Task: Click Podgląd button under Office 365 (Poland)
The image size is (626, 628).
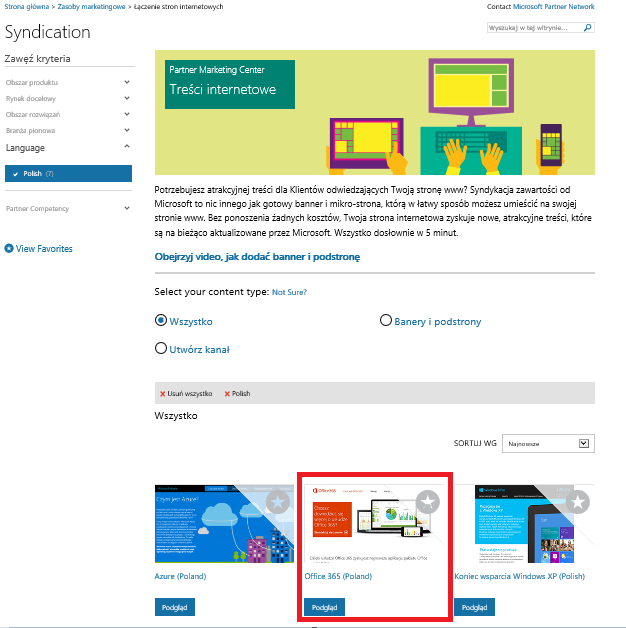Action: 324,608
